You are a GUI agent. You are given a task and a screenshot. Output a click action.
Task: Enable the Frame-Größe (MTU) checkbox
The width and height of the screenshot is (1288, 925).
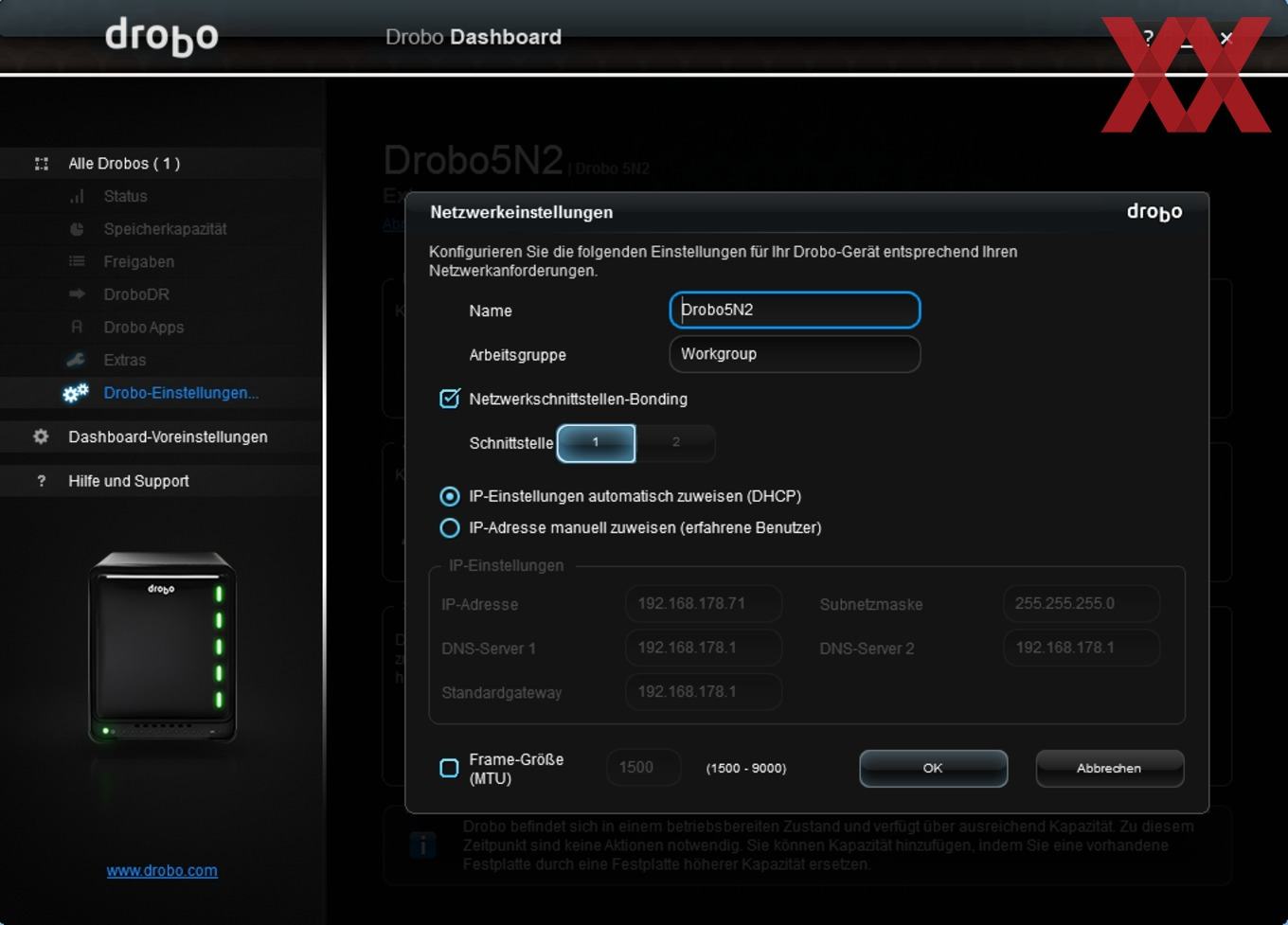coord(450,768)
